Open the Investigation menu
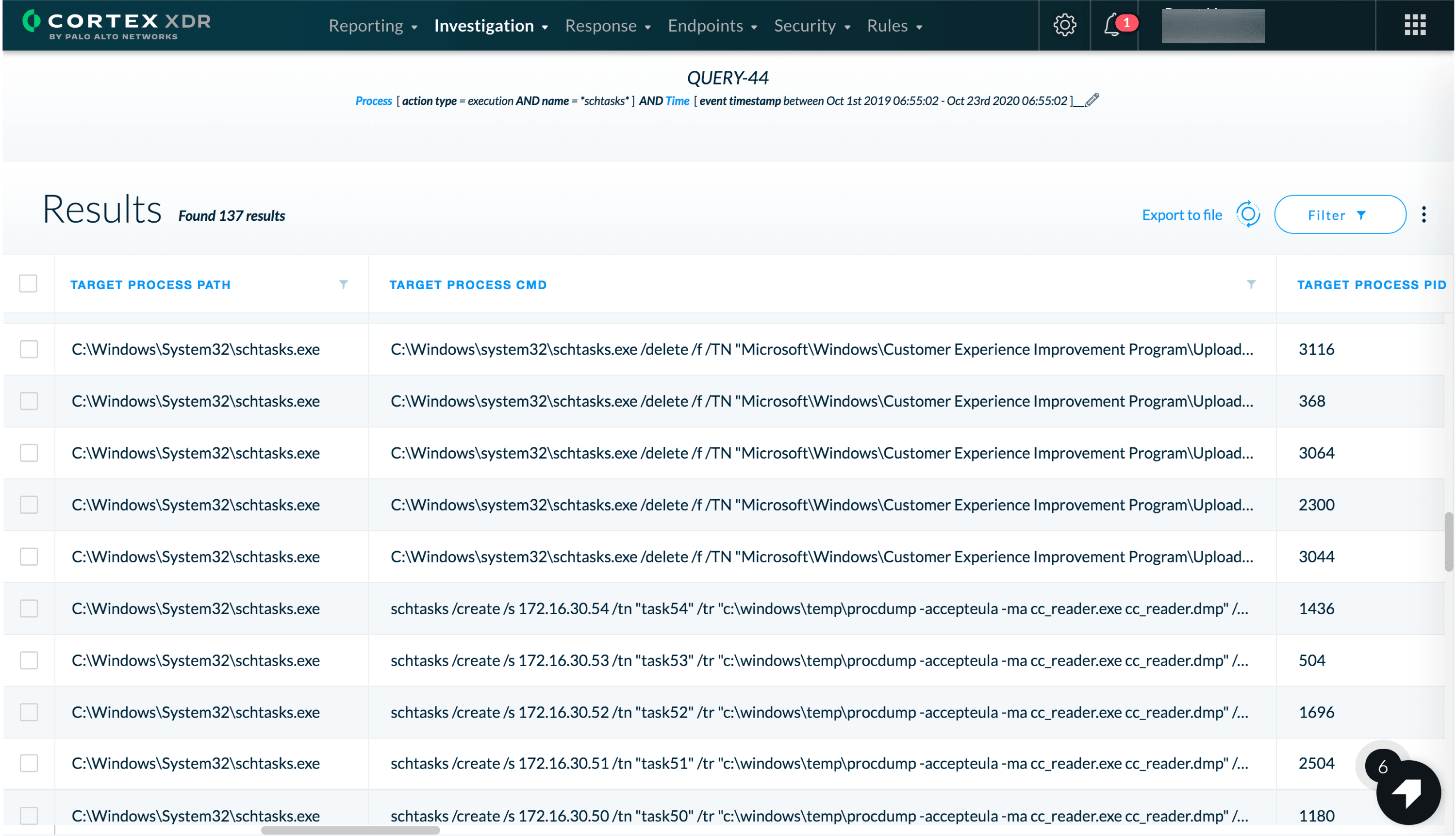 pyautogui.click(x=491, y=26)
